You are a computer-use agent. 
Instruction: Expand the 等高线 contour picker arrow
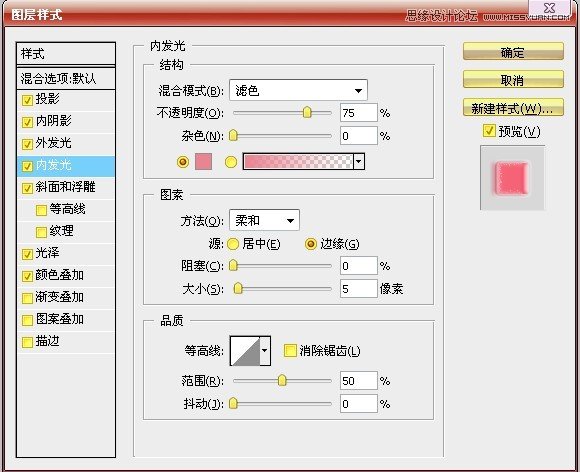coord(265,350)
